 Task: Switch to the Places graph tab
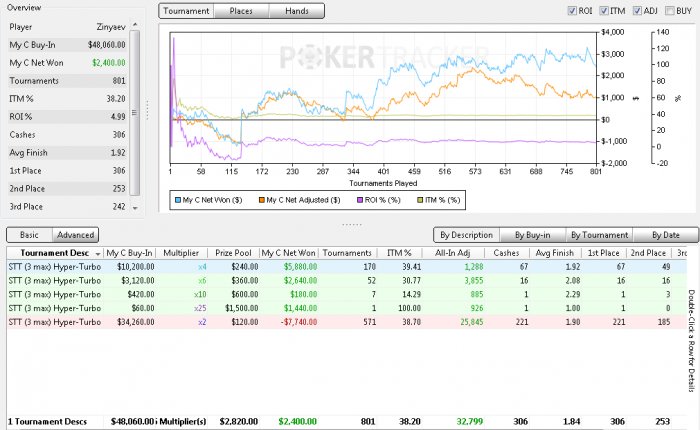click(x=241, y=12)
